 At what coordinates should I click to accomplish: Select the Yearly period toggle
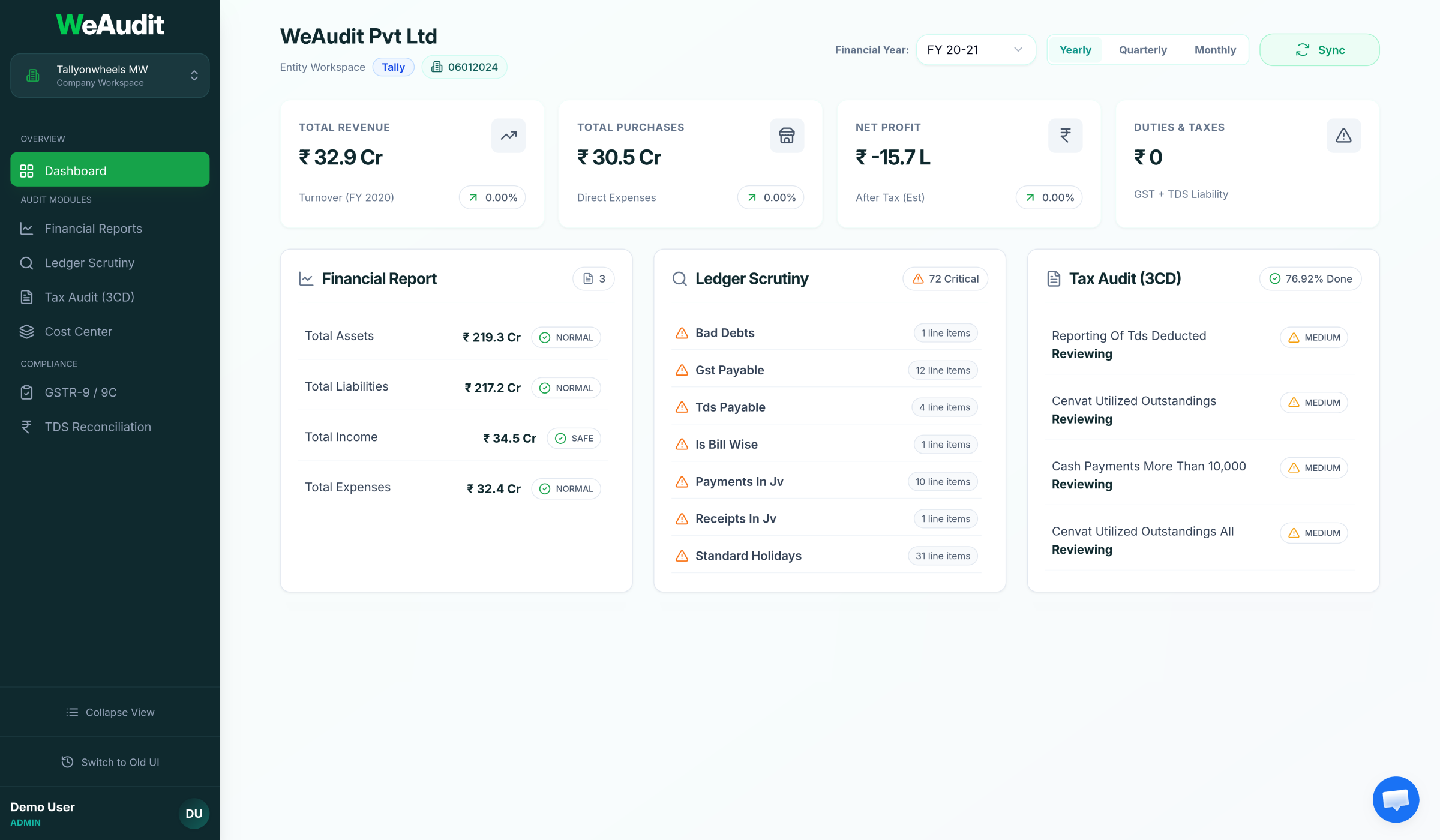click(1075, 50)
